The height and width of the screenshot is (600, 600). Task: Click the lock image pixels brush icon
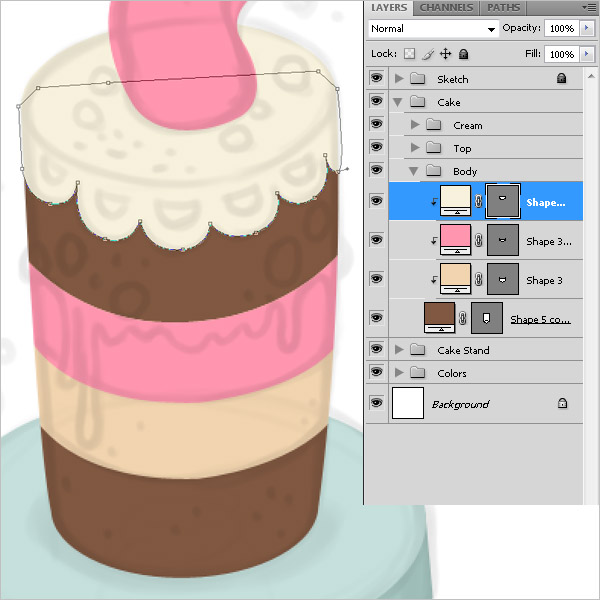click(x=428, y=54)
